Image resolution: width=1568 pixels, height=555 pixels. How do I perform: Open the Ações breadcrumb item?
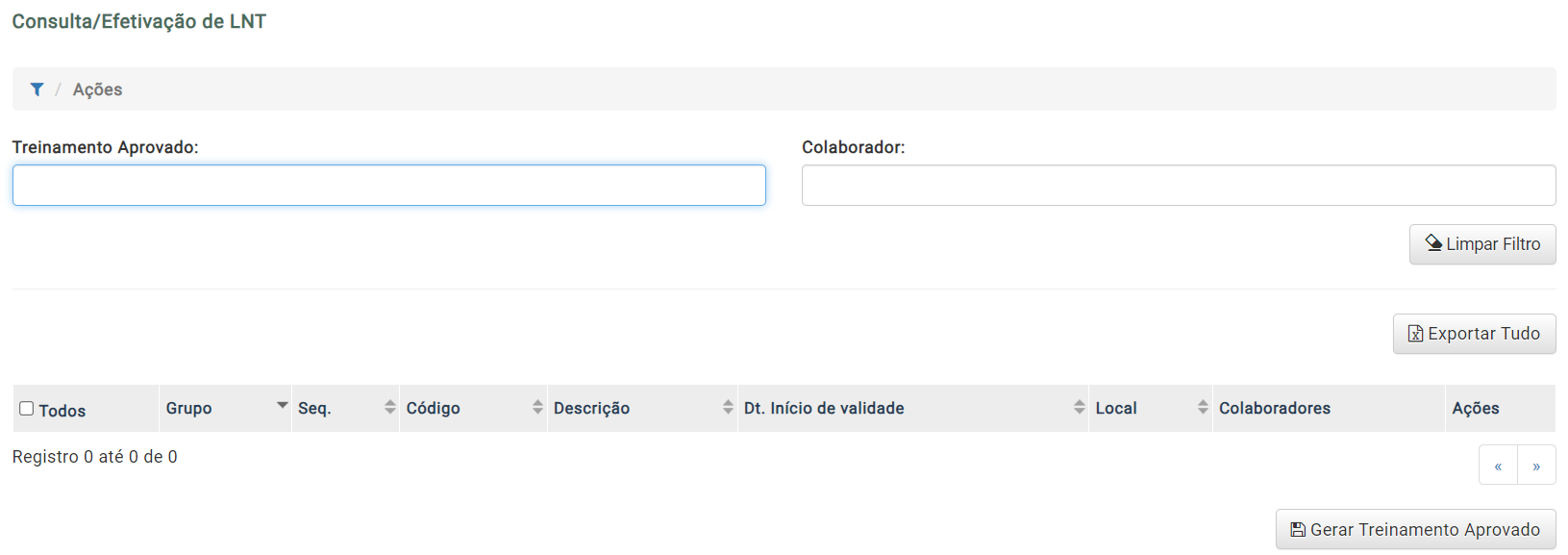pyautogui.click(x=97, y=89)
